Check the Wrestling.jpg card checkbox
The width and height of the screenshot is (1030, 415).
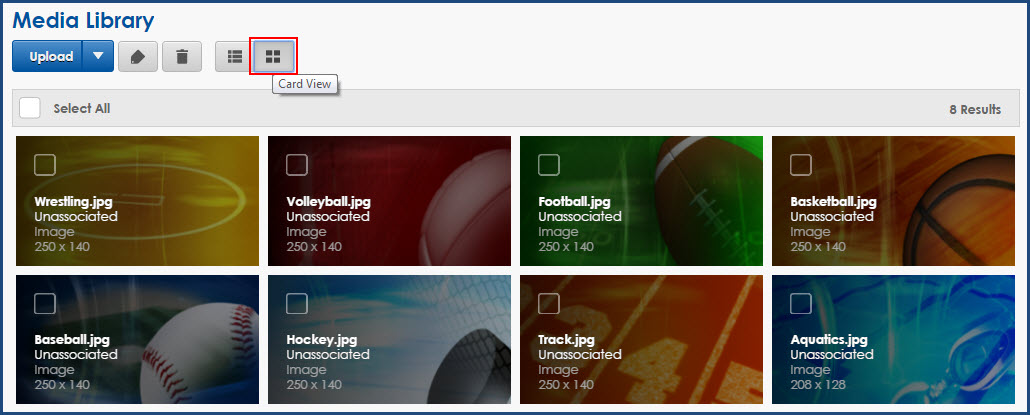click(45, 165)
